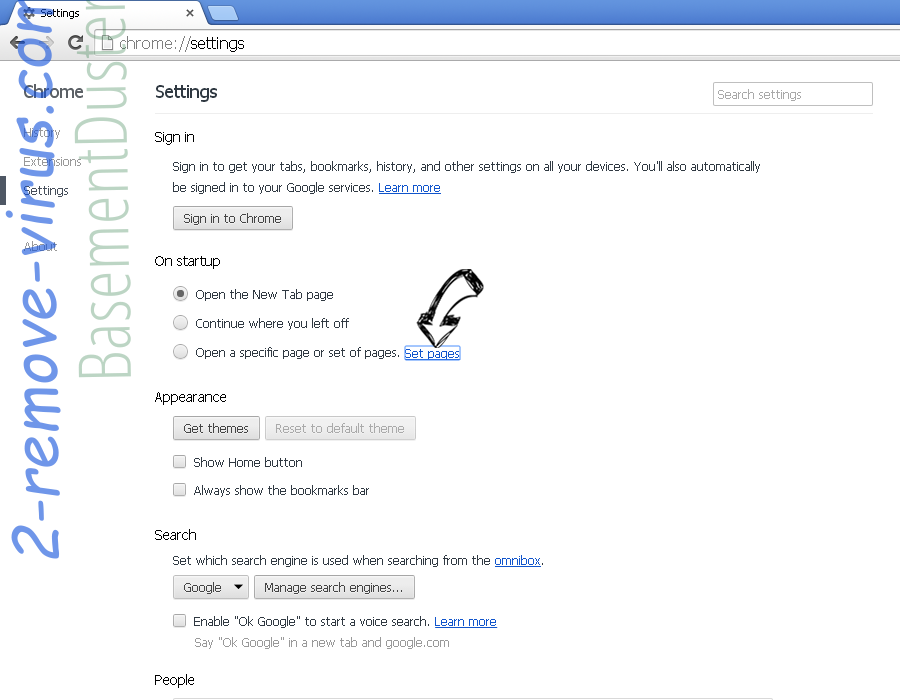Choose Continue where you left off
Viewport: 900px width, 700px height.
[180, 323]
